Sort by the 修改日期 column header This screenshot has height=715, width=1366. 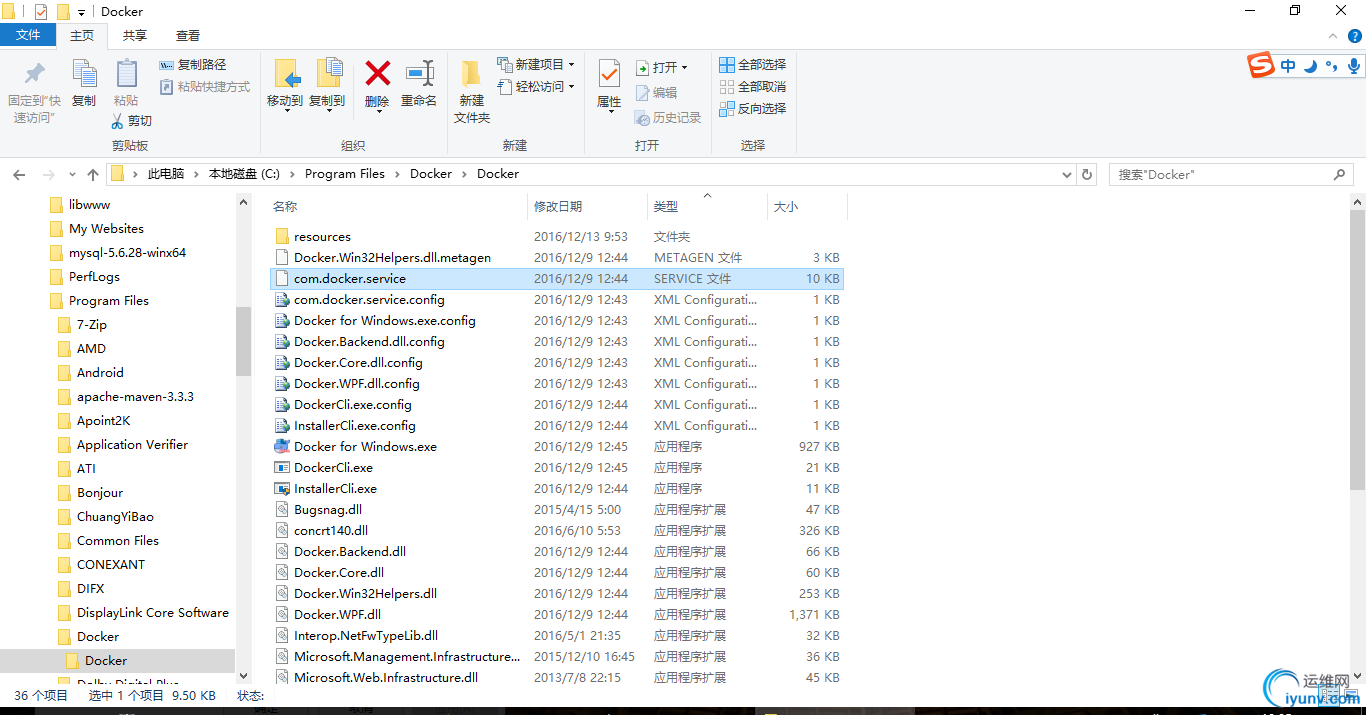[x=558, y=207]
